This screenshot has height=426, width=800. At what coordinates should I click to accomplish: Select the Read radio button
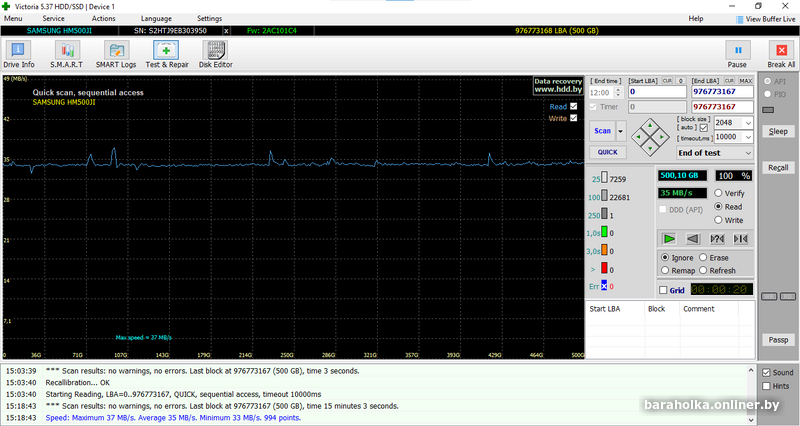(x=718, y=207)
